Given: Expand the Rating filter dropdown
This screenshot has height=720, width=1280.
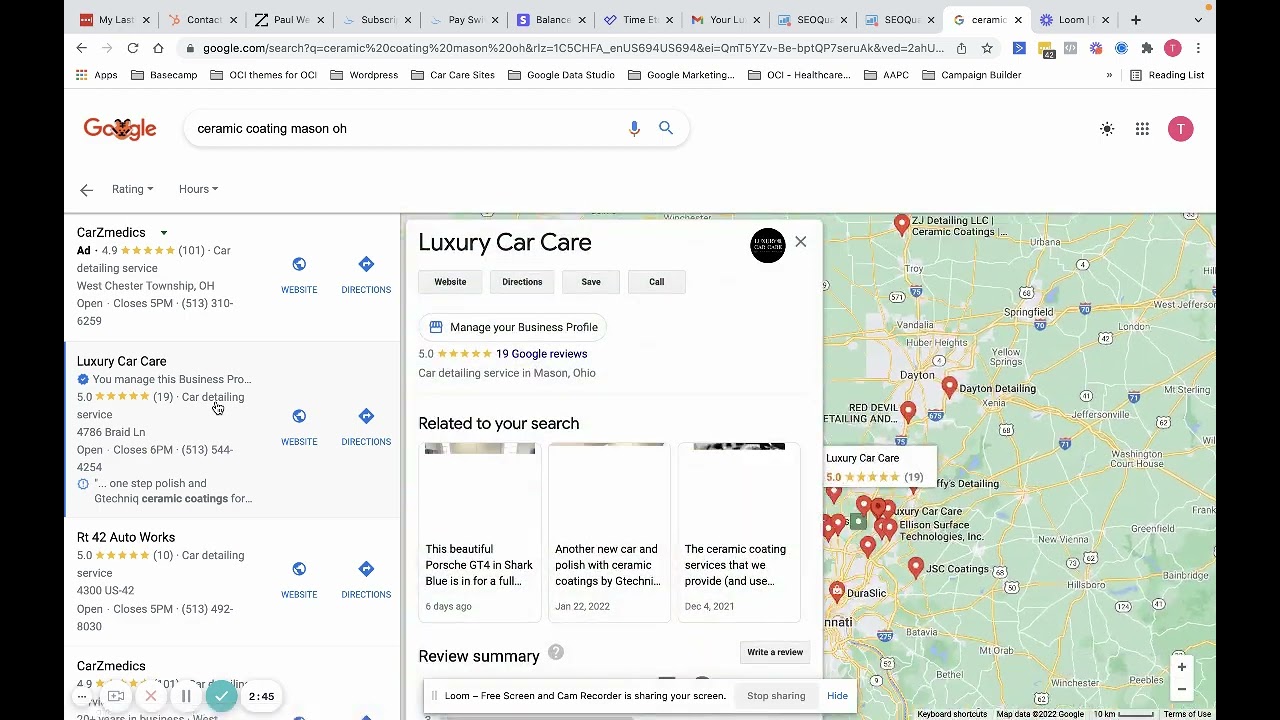Looking at the screenshot, I should click(x=132, y=189).
